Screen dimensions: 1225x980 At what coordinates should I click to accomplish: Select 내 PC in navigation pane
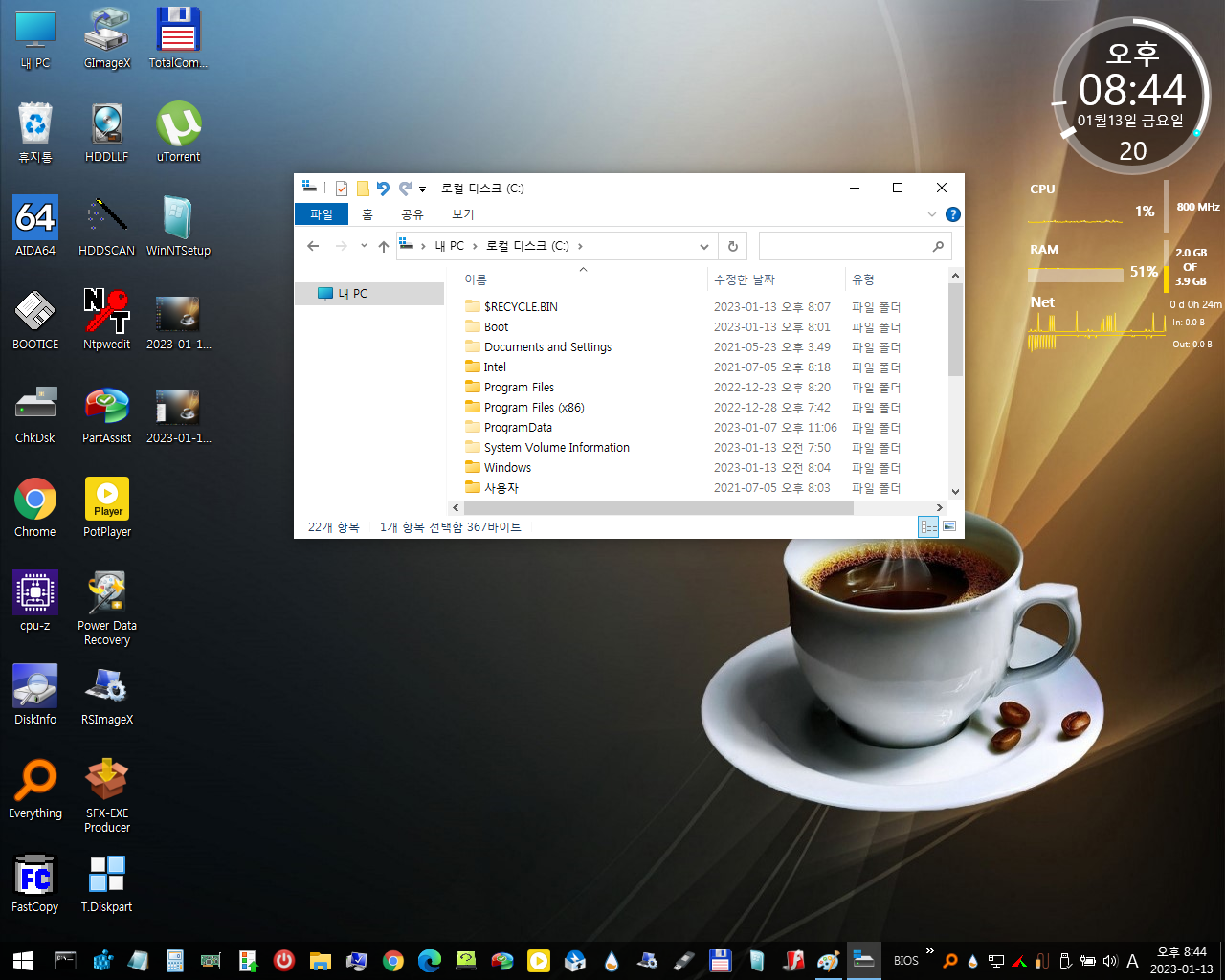[369, 294]
